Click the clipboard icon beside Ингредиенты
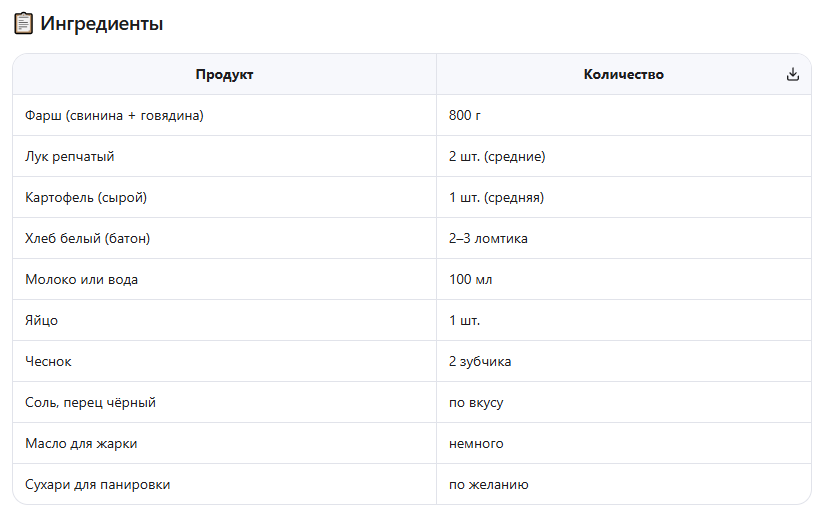The width and height of the screenshot is (832, 518). click(x=23, y=24)
